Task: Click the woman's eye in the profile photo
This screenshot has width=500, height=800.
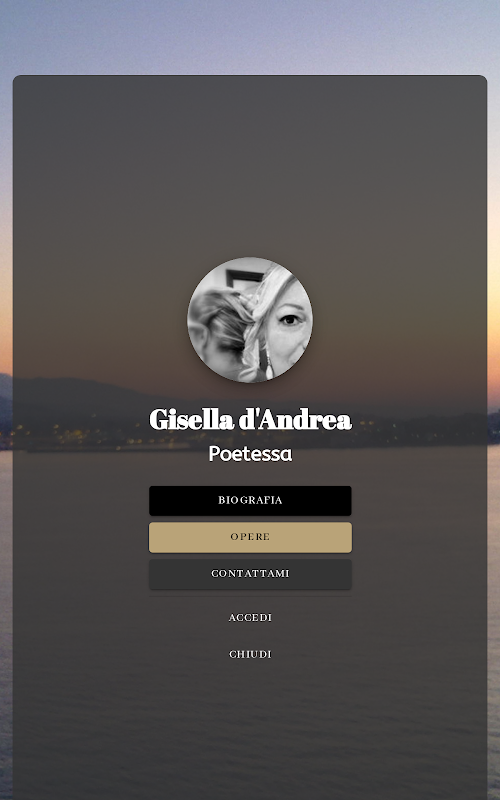Action: click(x=290, y=320)
